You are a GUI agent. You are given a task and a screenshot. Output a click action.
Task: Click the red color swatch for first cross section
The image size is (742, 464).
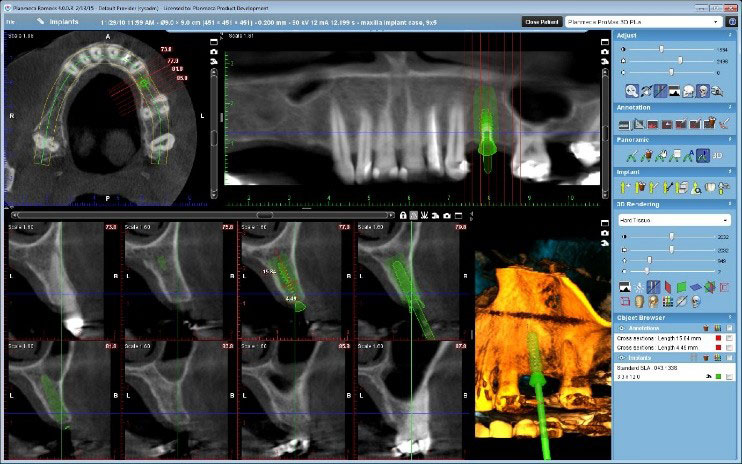tap(716, 338)
